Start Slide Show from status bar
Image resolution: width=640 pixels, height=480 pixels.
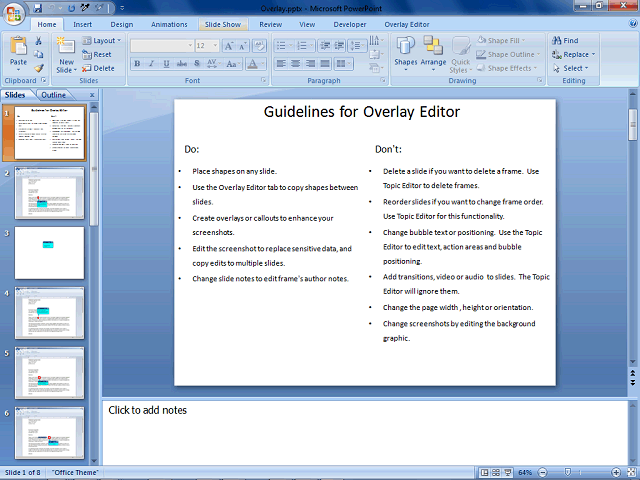[507, 473]
